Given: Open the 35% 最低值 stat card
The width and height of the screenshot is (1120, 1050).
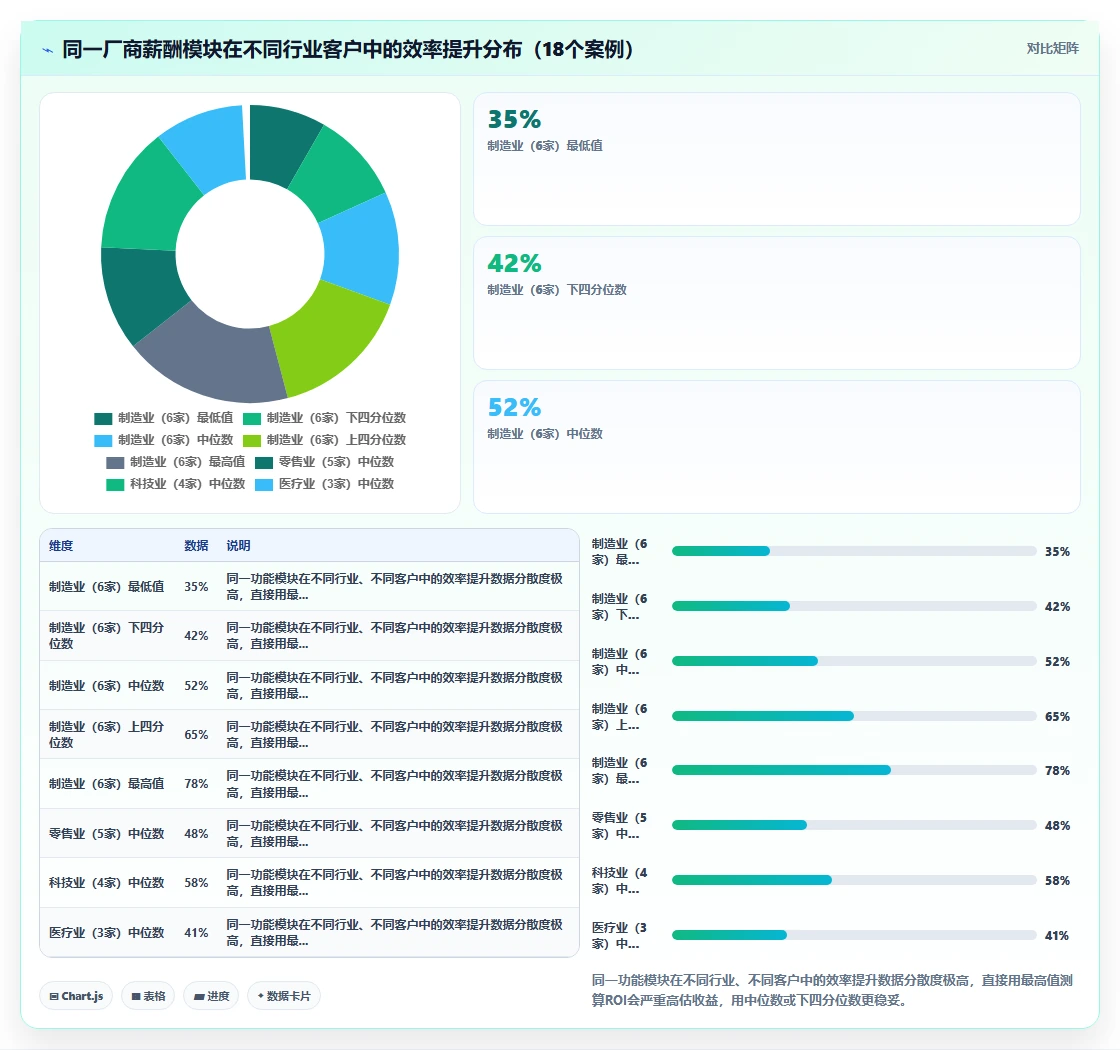Looking at the screenshot, I should pos(776,159).
